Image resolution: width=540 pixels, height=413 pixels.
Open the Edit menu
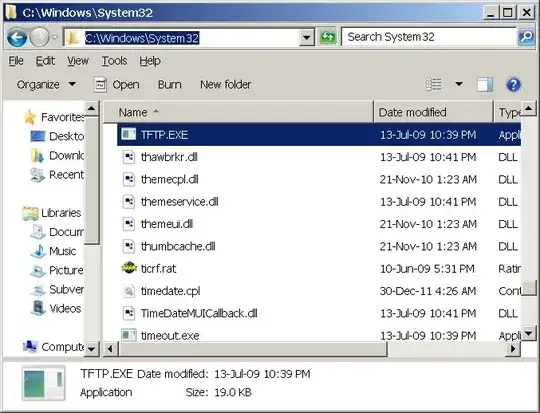click(x=45, y=61)
